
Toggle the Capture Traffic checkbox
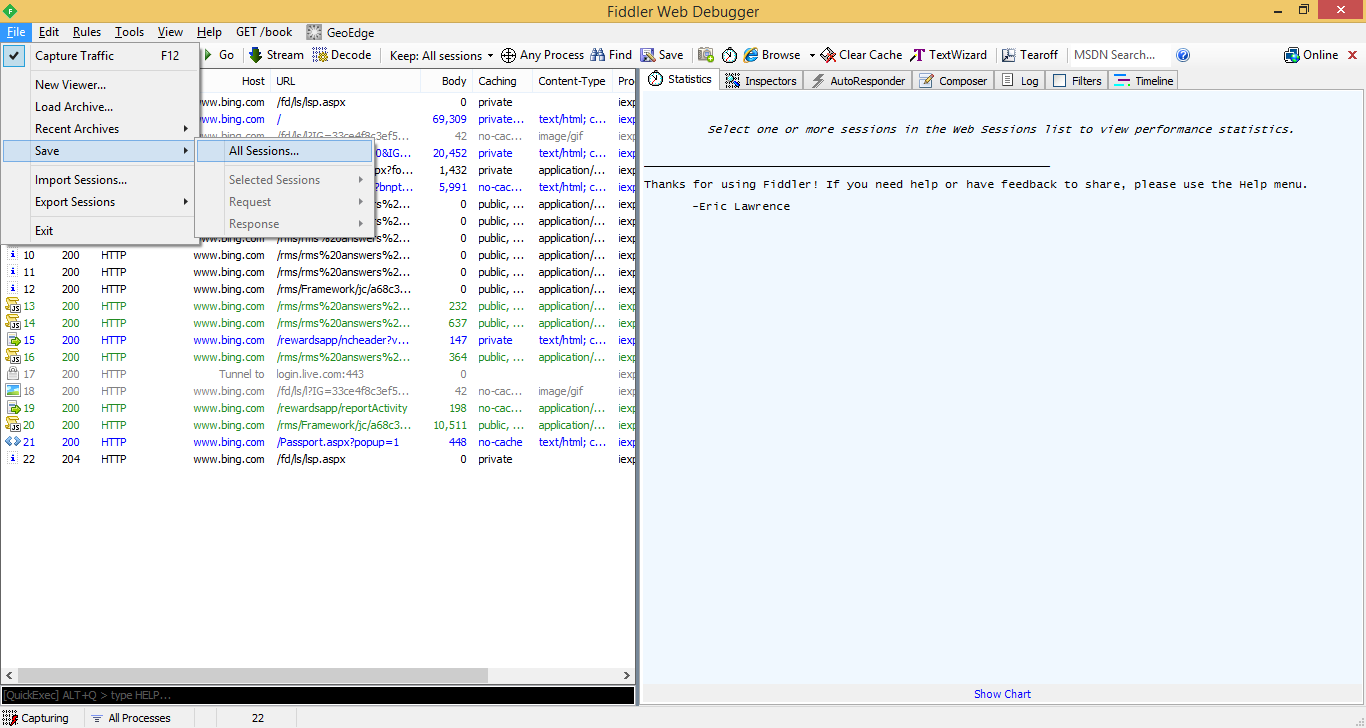tap(13, 55)
